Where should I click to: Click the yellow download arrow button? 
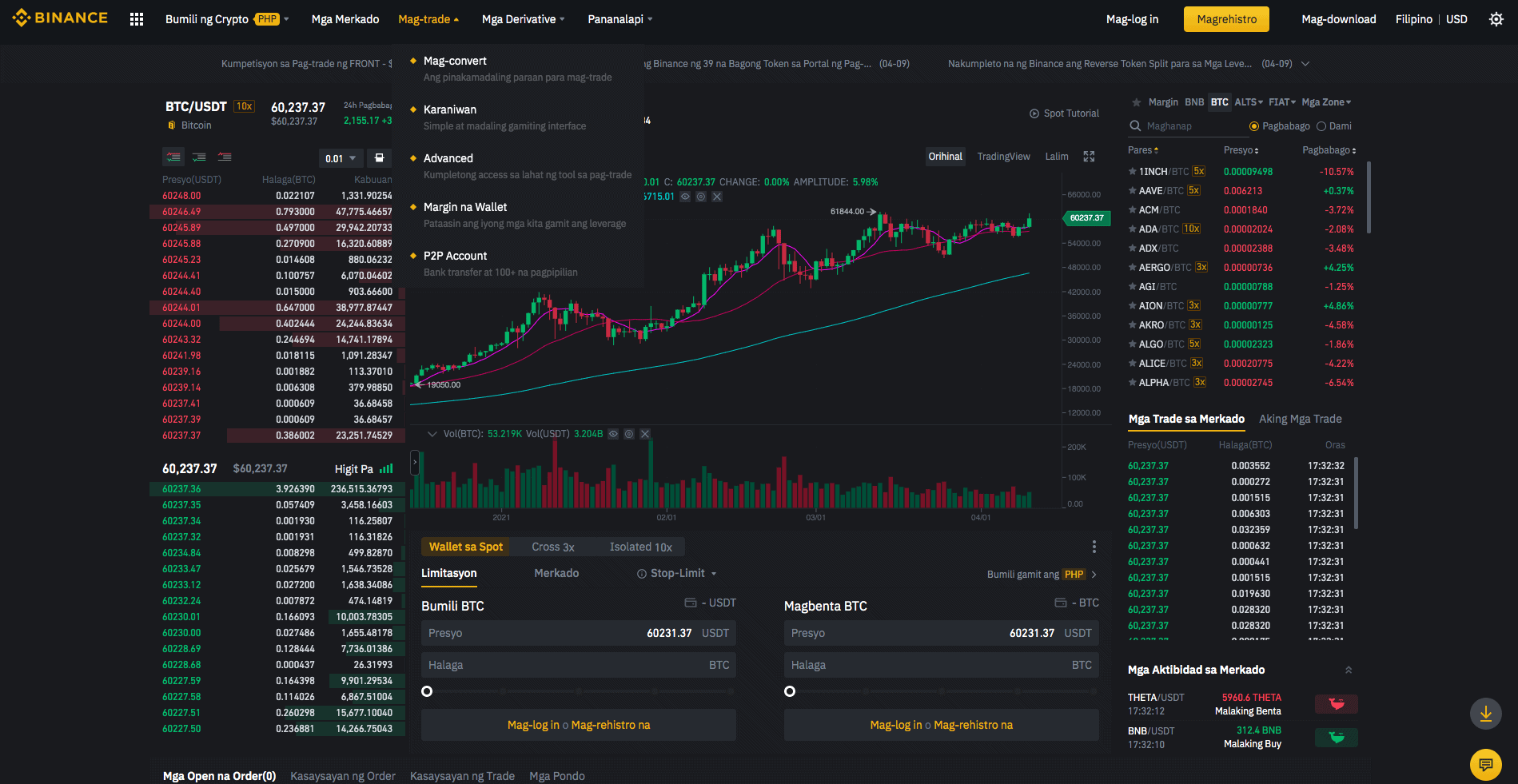click(1486, 714)
